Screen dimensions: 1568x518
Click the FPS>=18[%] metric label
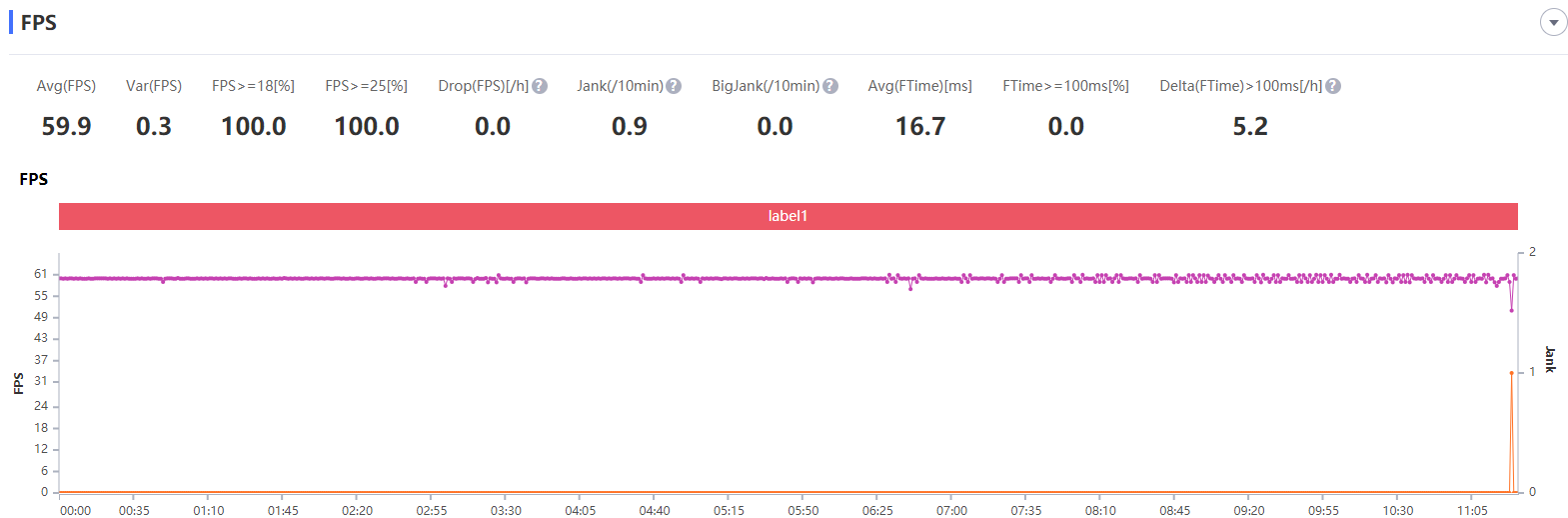click(x=253, y=86)
